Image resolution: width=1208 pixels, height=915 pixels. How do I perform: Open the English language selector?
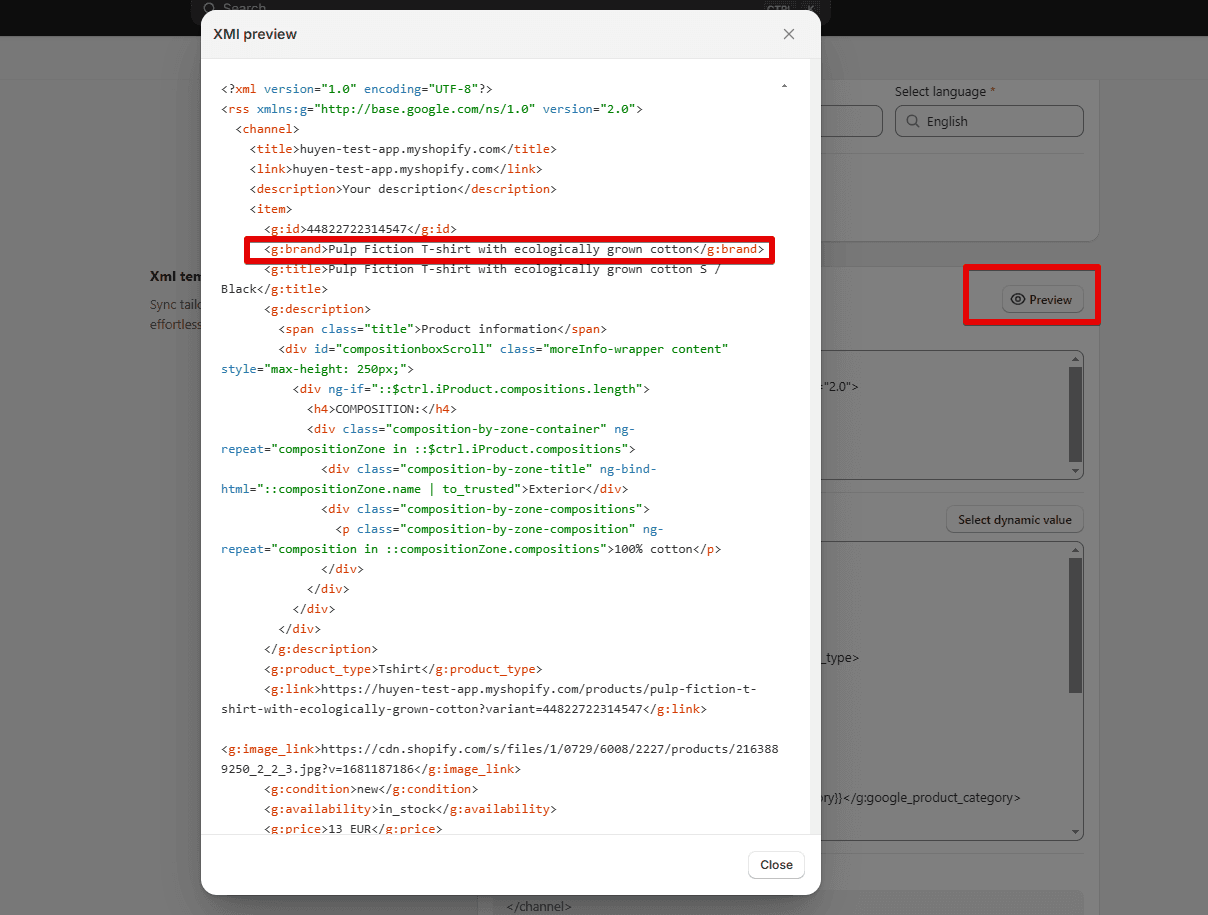[x=988, y=121]
